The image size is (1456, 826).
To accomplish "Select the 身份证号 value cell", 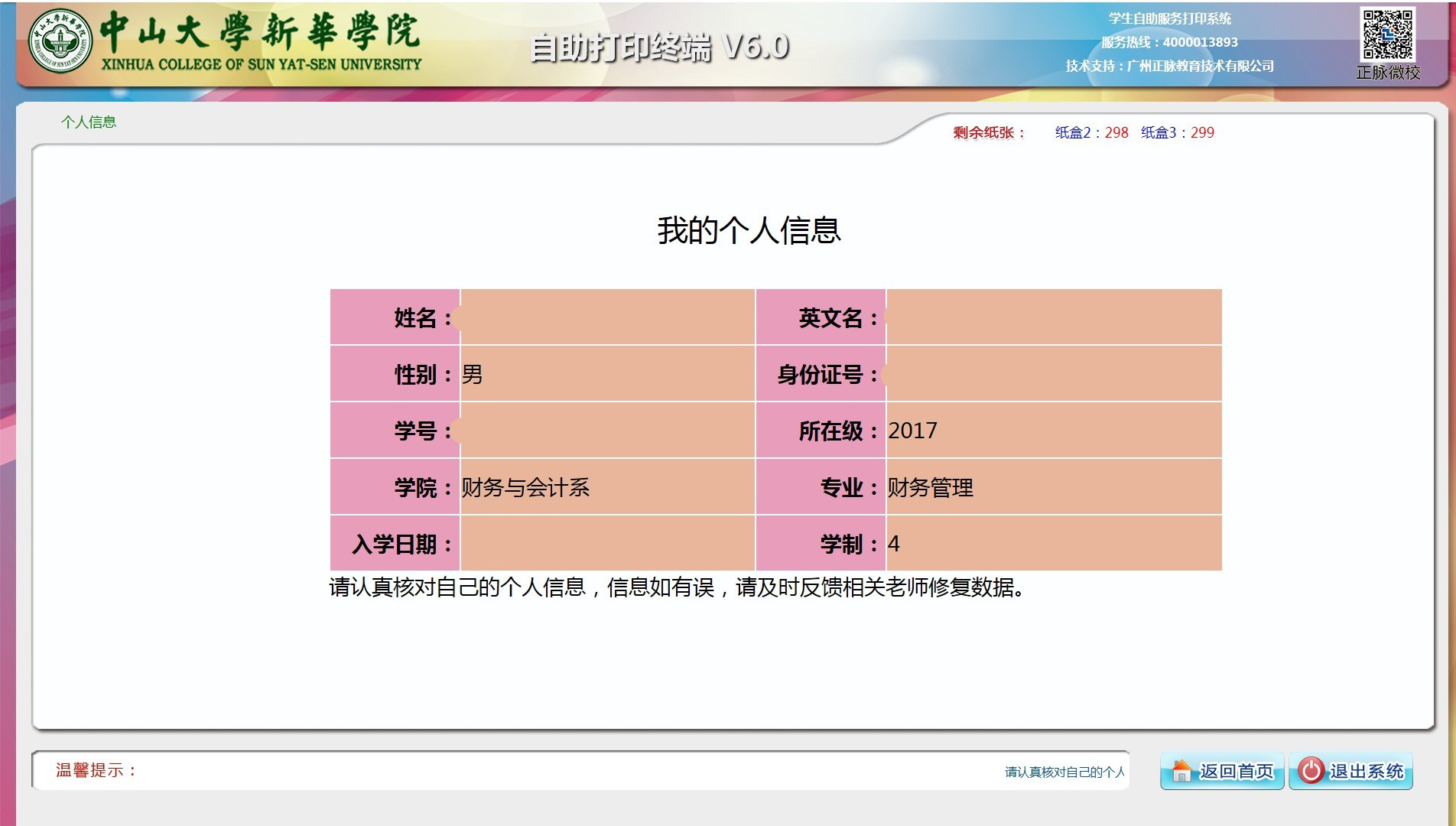I will (1053, 375).
